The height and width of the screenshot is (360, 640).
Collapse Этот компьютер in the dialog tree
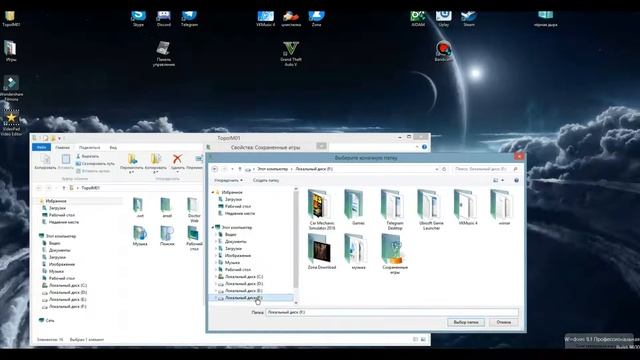coord(213,227)
